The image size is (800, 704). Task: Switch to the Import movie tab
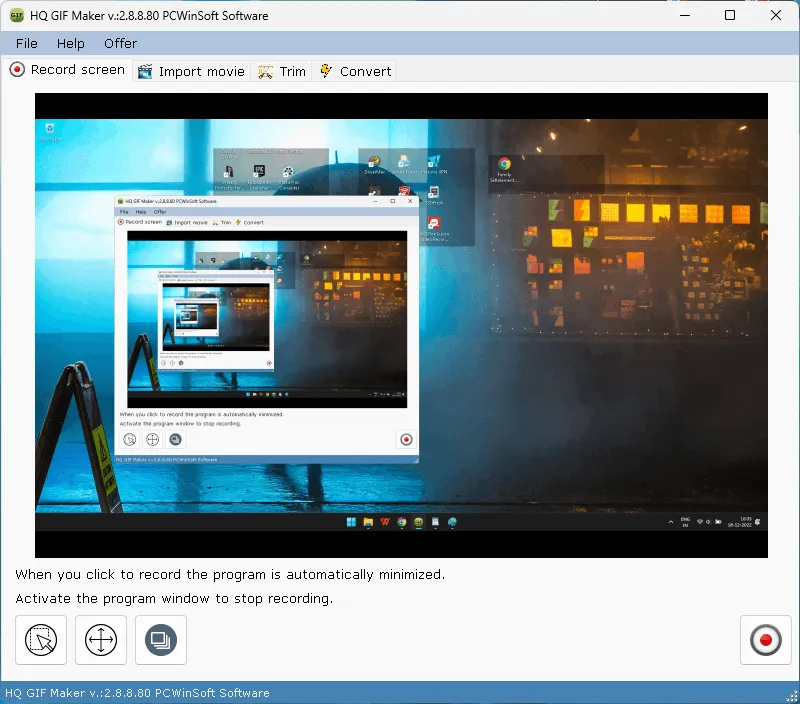191,71
